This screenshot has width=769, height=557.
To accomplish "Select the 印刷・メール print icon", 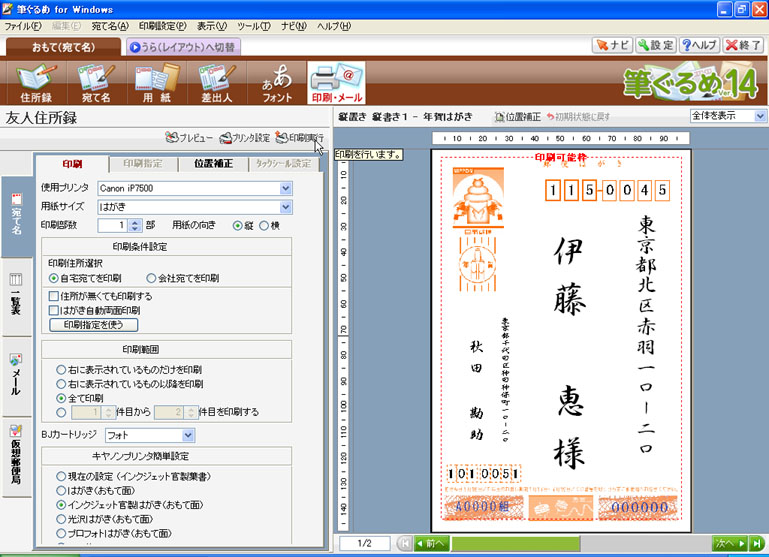I will tap(336, 83).
